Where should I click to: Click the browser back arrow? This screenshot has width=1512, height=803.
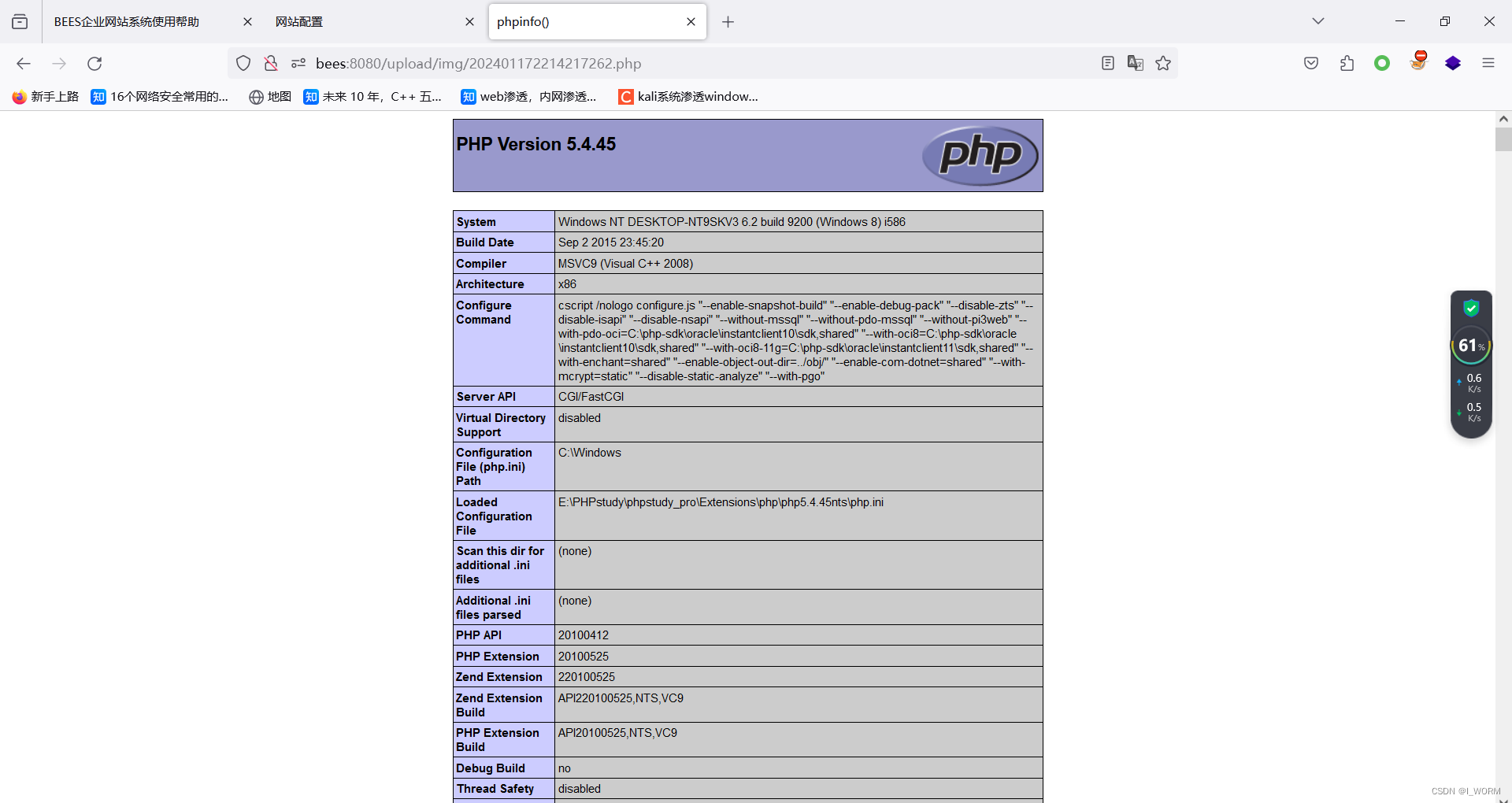[24, 64]
